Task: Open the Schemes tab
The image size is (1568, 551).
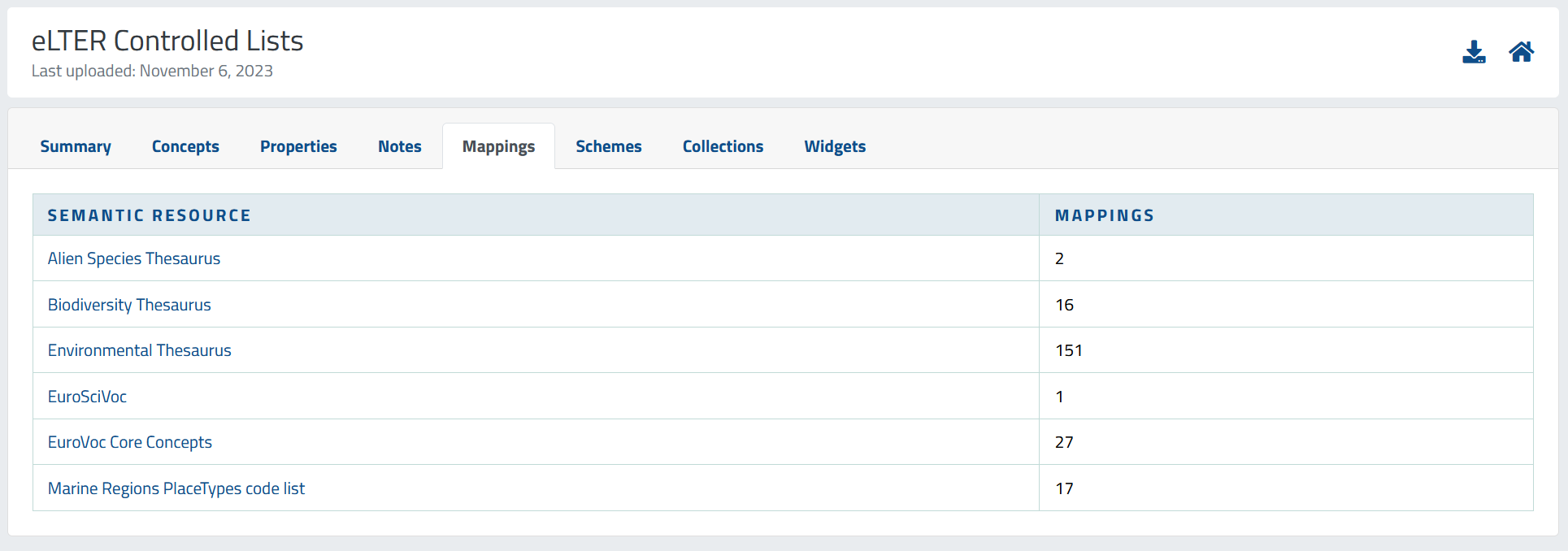Action: pyautogui.click(x=608, y=146)
